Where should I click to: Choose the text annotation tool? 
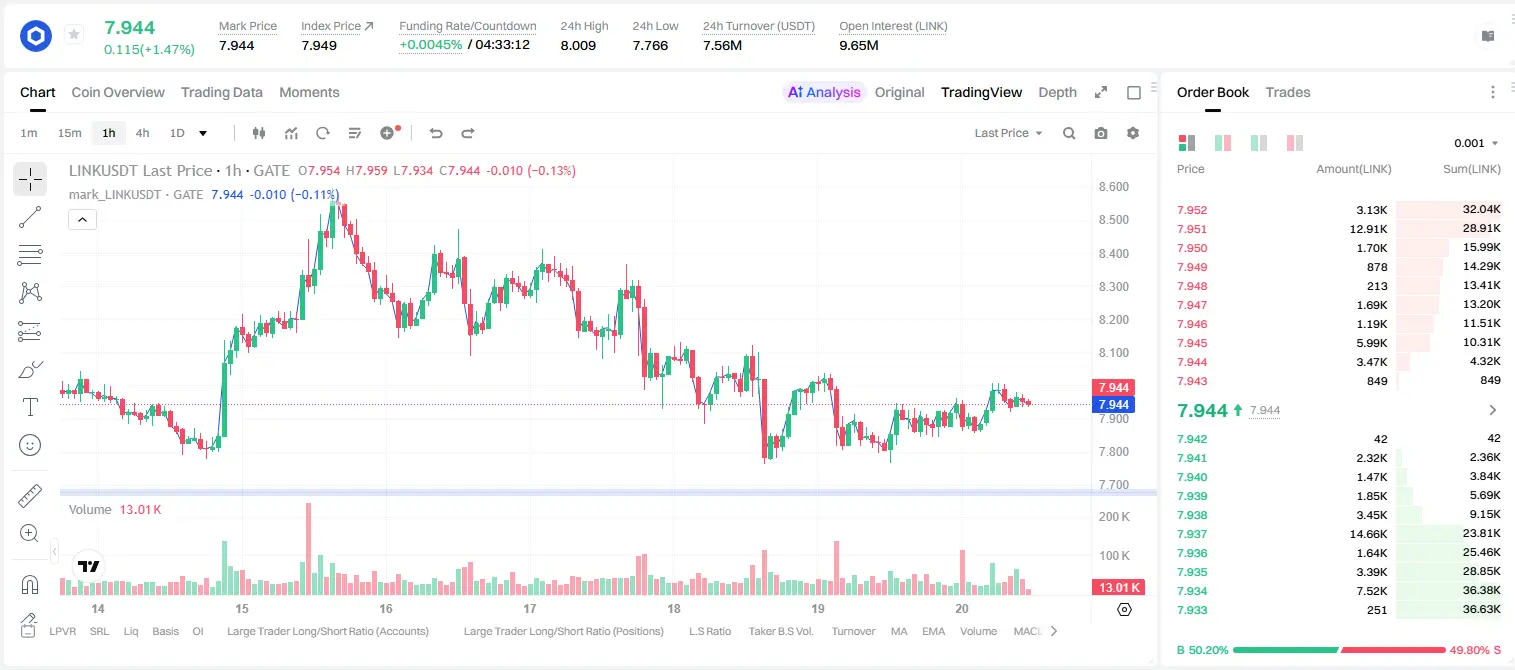tap(30, 407)
